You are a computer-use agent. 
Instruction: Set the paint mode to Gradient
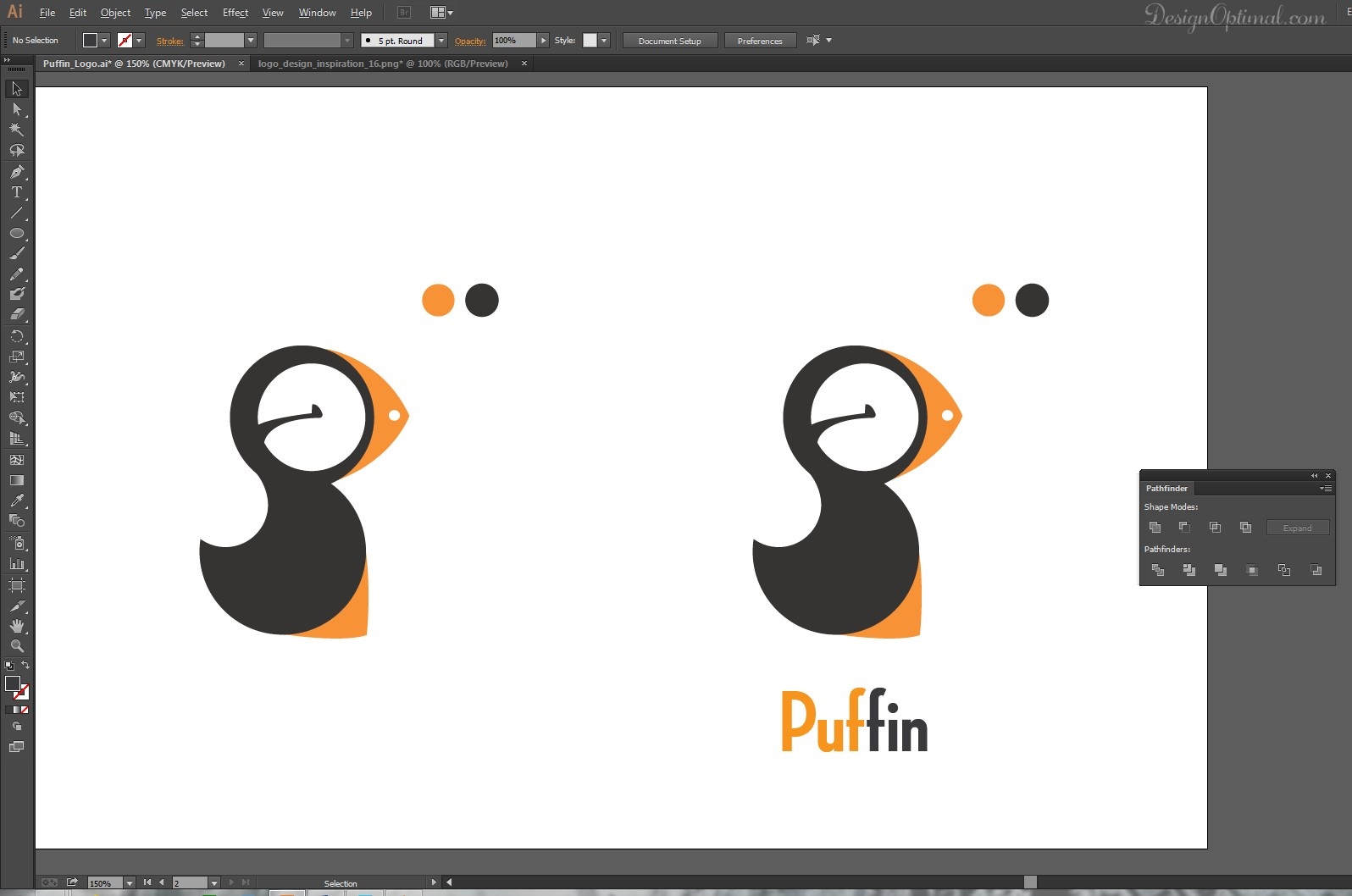(x=16, y=710)
